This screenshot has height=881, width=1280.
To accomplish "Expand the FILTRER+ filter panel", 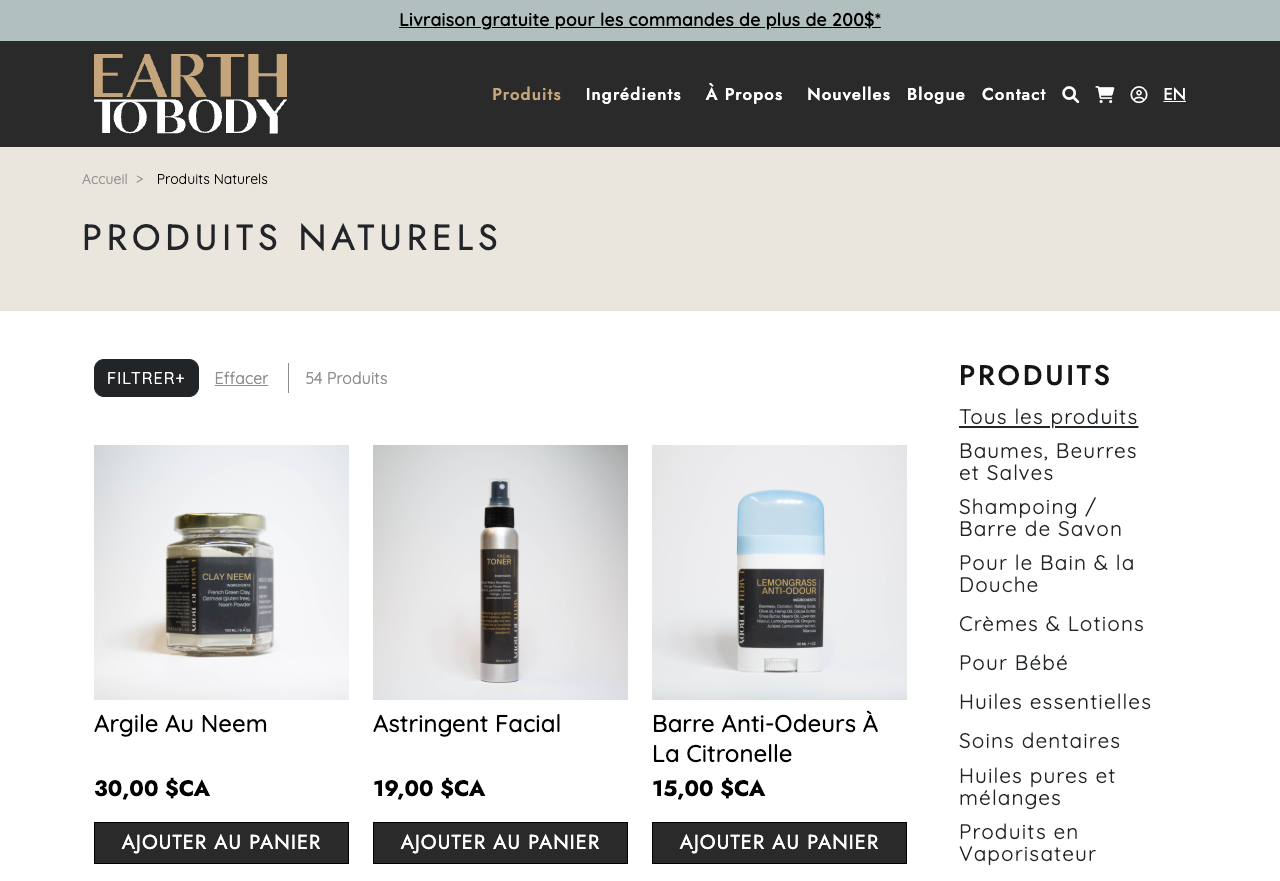I will tap(146, 378).
